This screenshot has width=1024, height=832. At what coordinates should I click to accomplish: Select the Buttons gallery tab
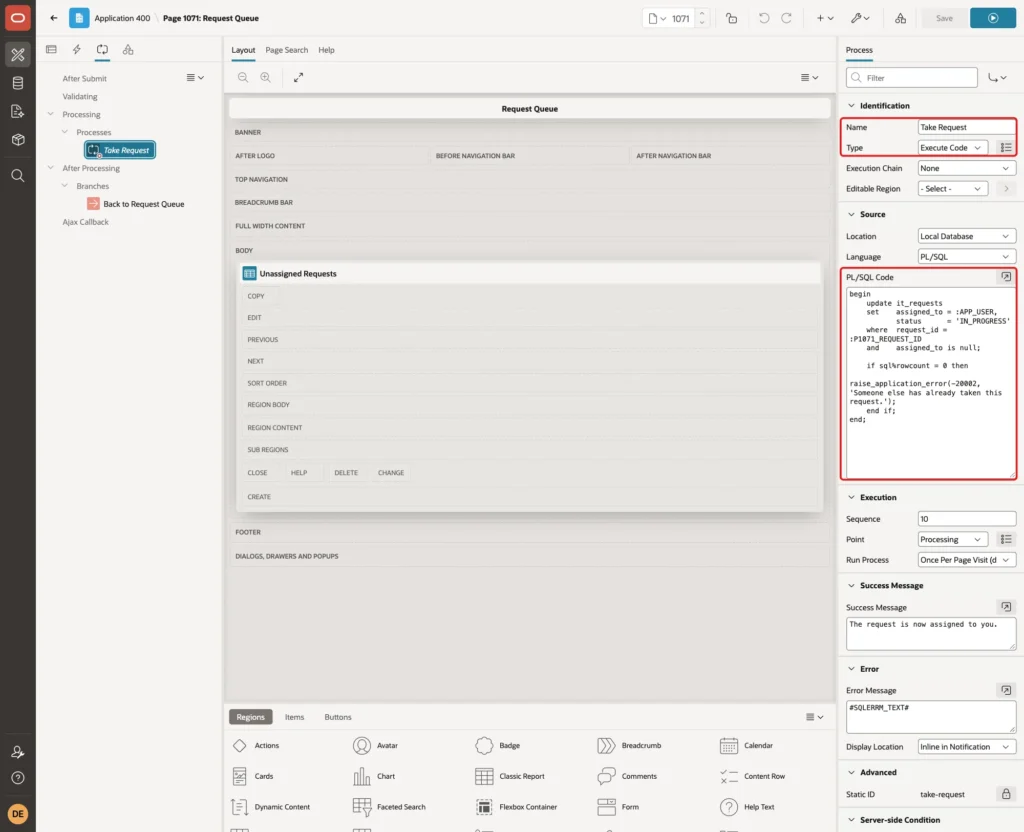click(x=338, y=717)
